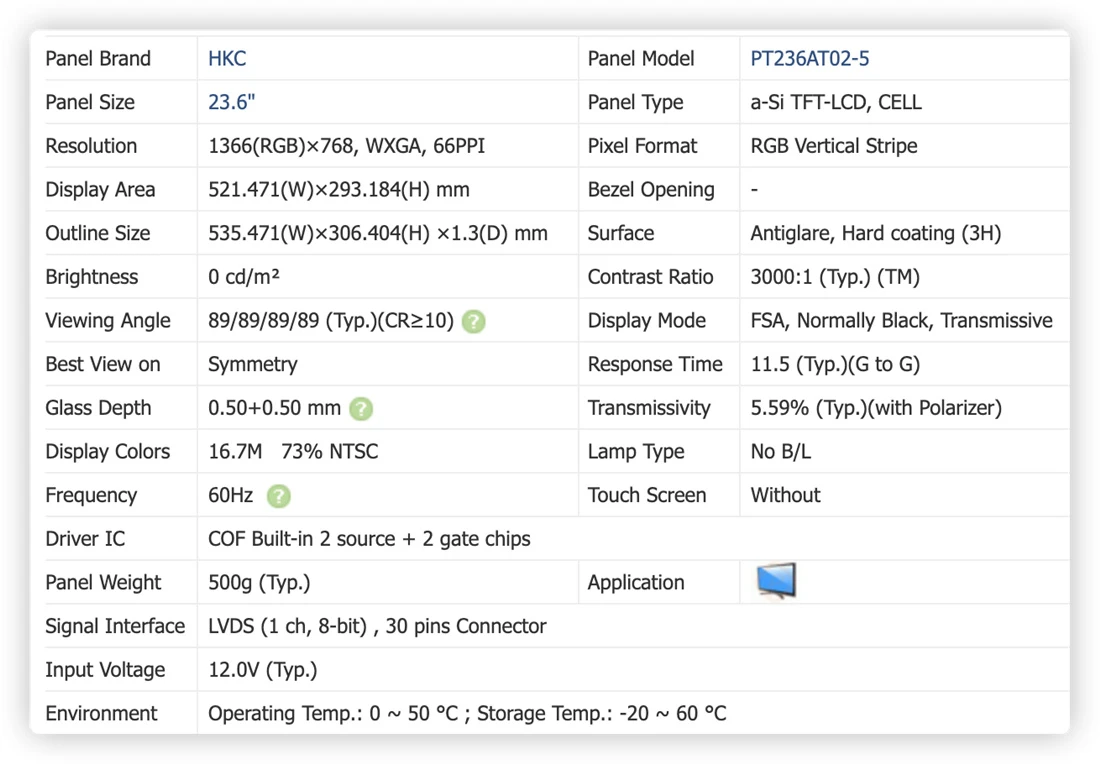Click the brightness value 0 cd/m²
This screenshot has height=764, width=1100.
243,276
